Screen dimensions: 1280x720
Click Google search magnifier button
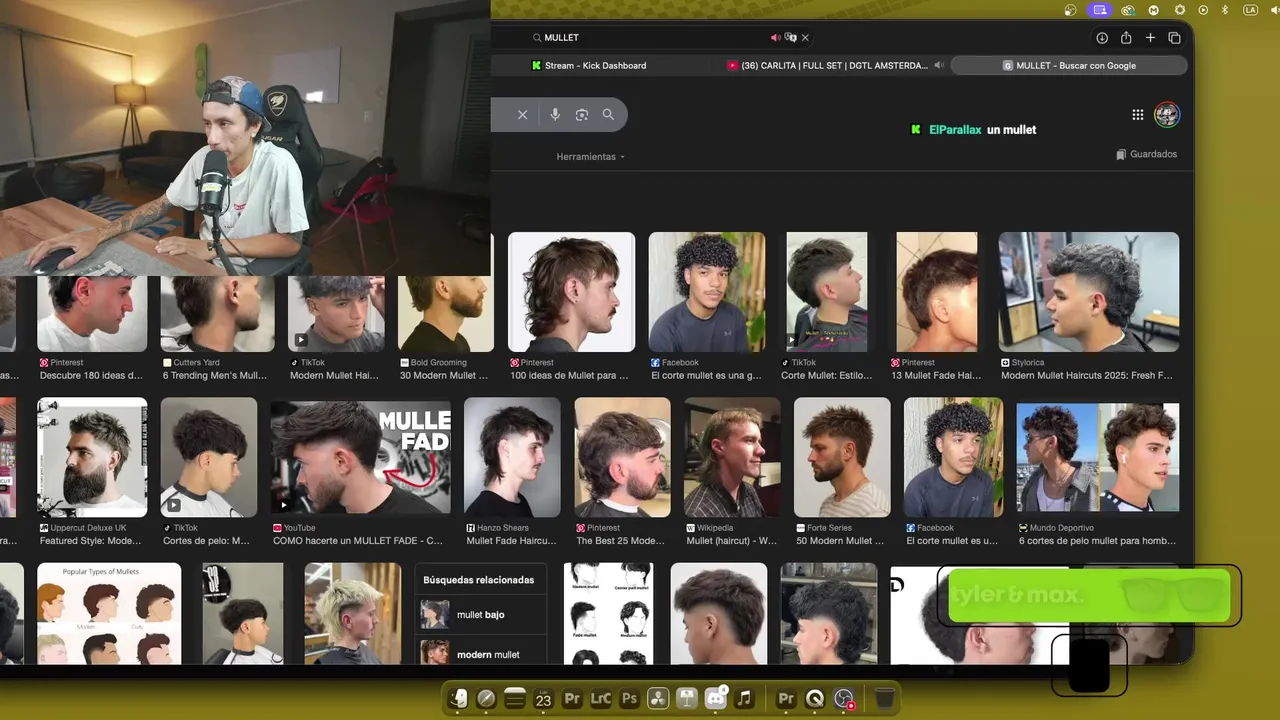click(608, 115)
